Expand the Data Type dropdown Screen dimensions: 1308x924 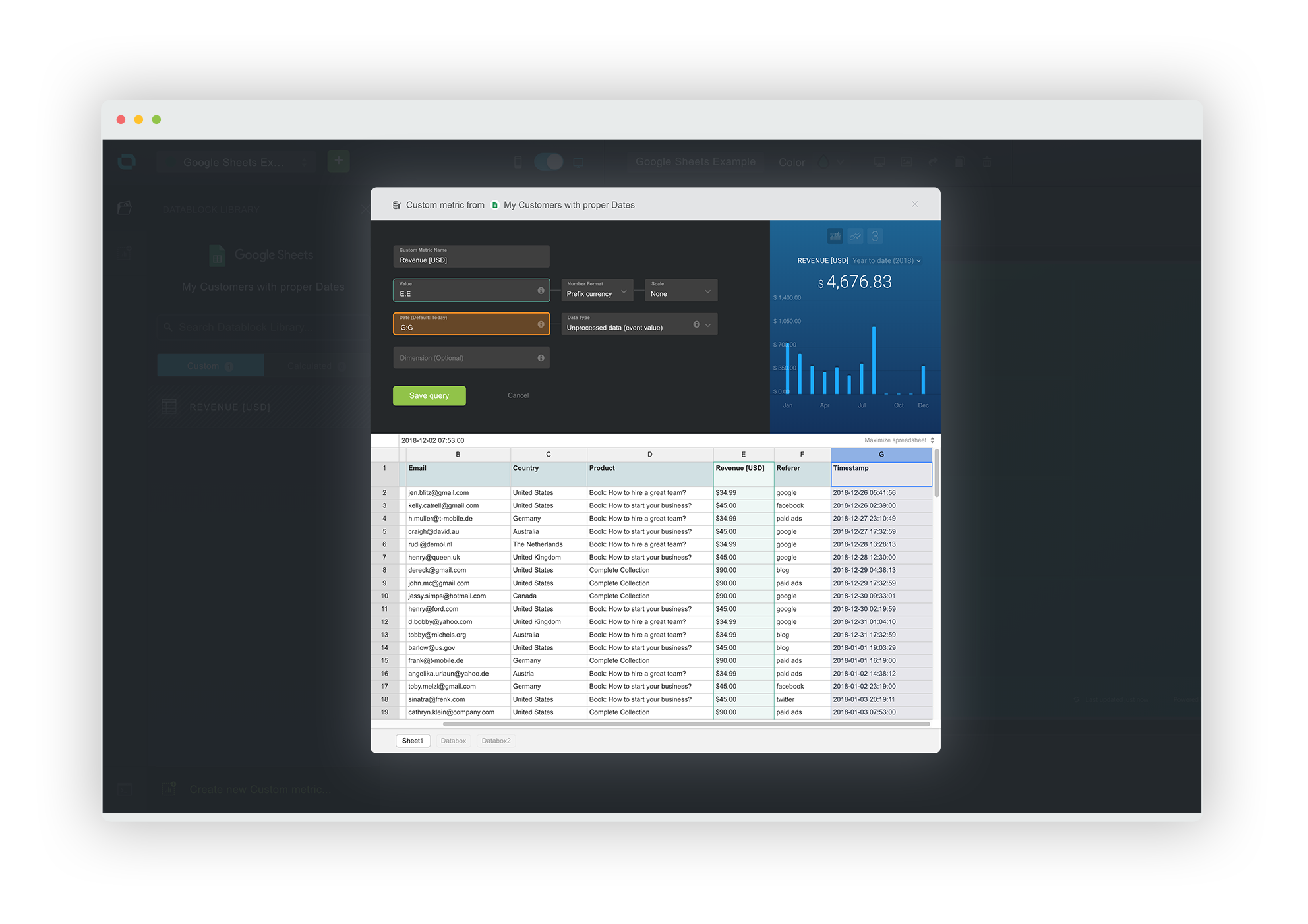pyautogui.click(x=708, y=325)
